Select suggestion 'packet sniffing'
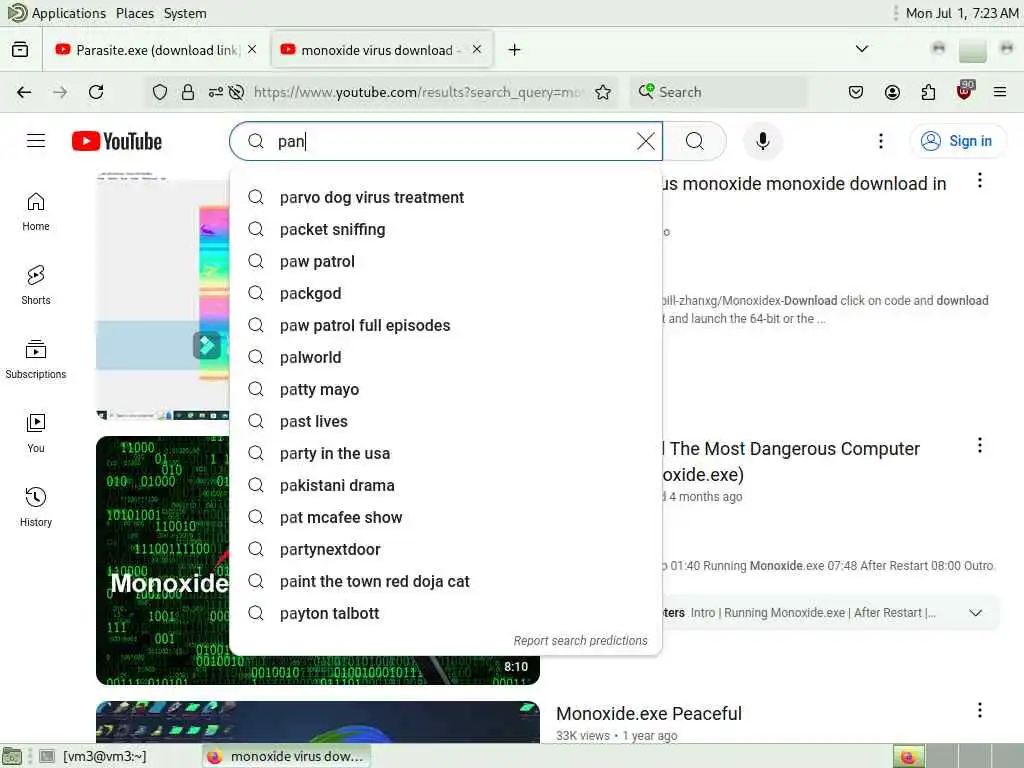This screenshot has width=1024, height=768. [x=446, y=229]
